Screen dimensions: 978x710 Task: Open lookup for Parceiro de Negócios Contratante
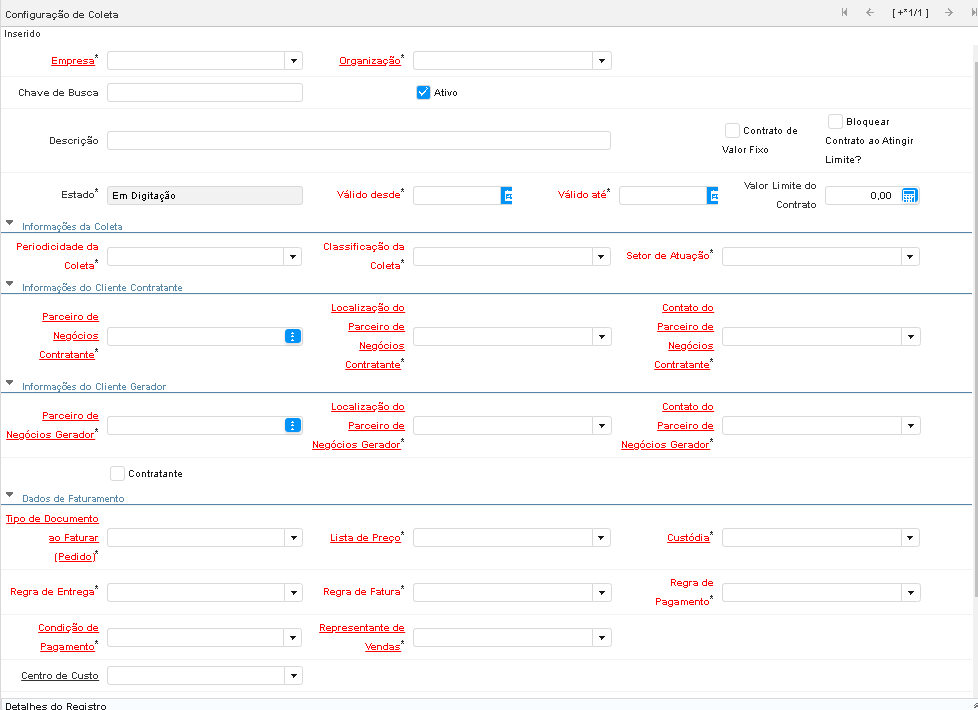click(x=292, y=337)
